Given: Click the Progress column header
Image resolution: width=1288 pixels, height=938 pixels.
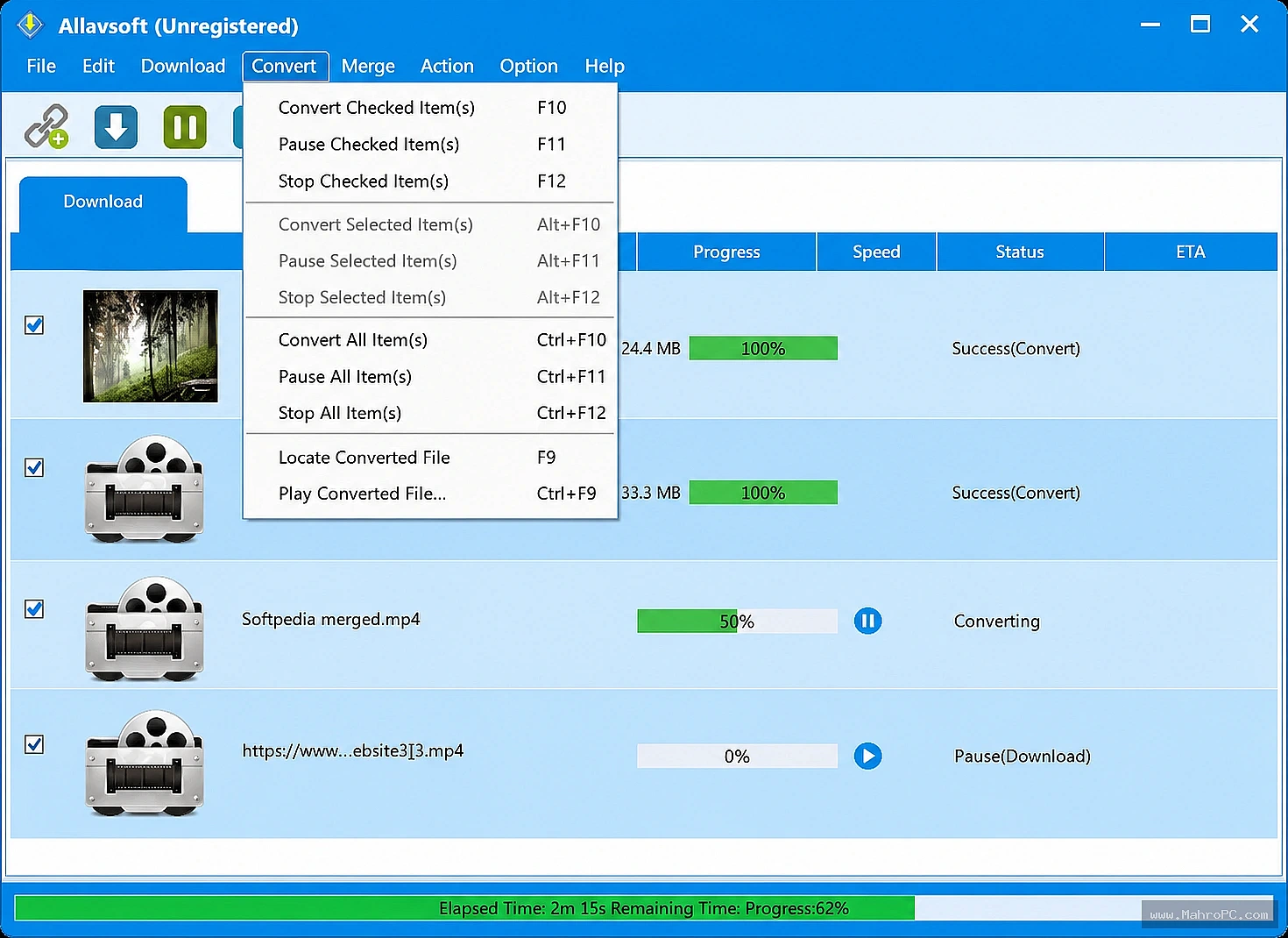Looking at the screenshot, I should click(x=727, y=252).
